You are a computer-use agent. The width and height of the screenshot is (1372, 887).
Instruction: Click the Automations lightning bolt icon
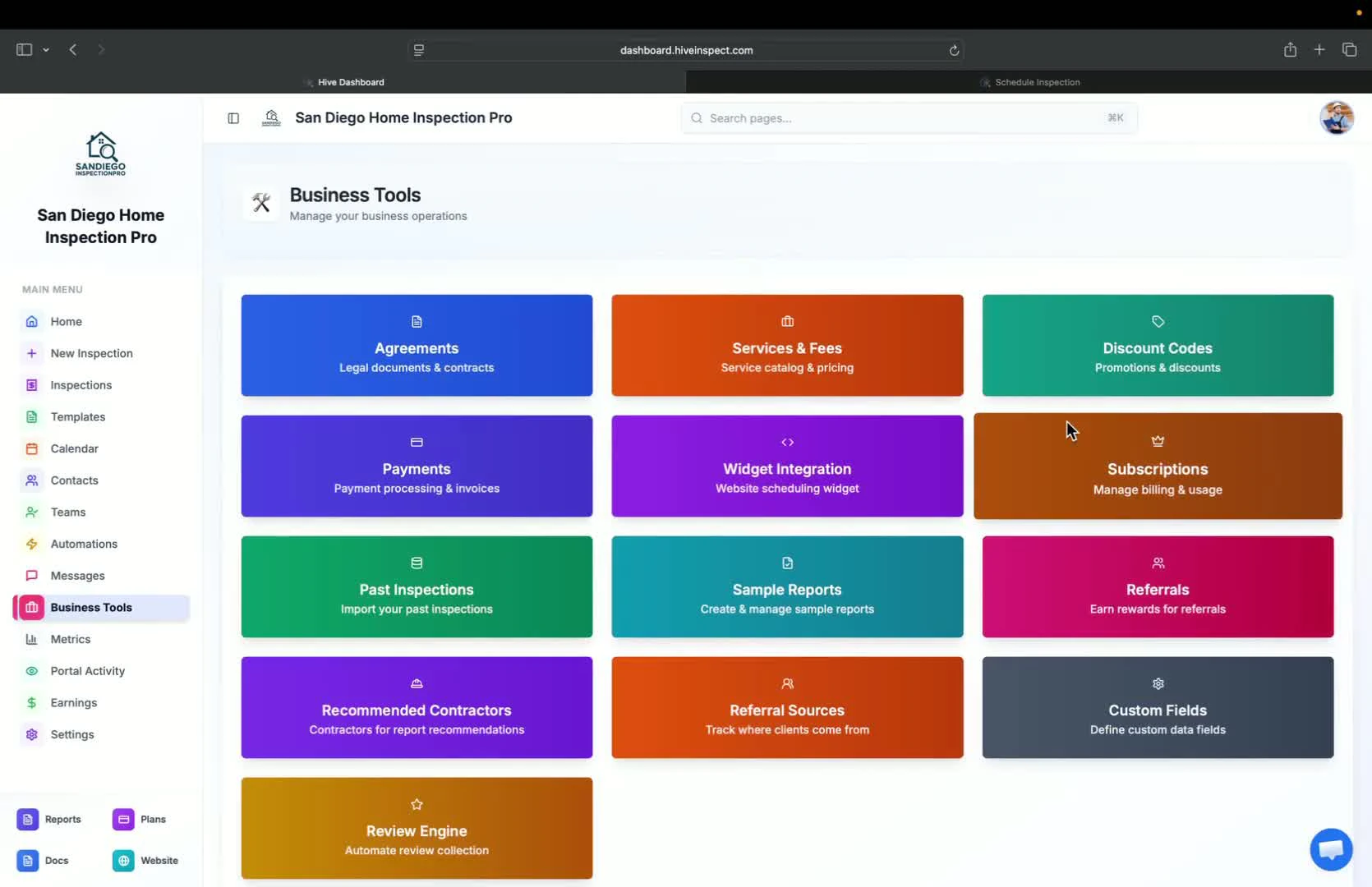(31, 544)
